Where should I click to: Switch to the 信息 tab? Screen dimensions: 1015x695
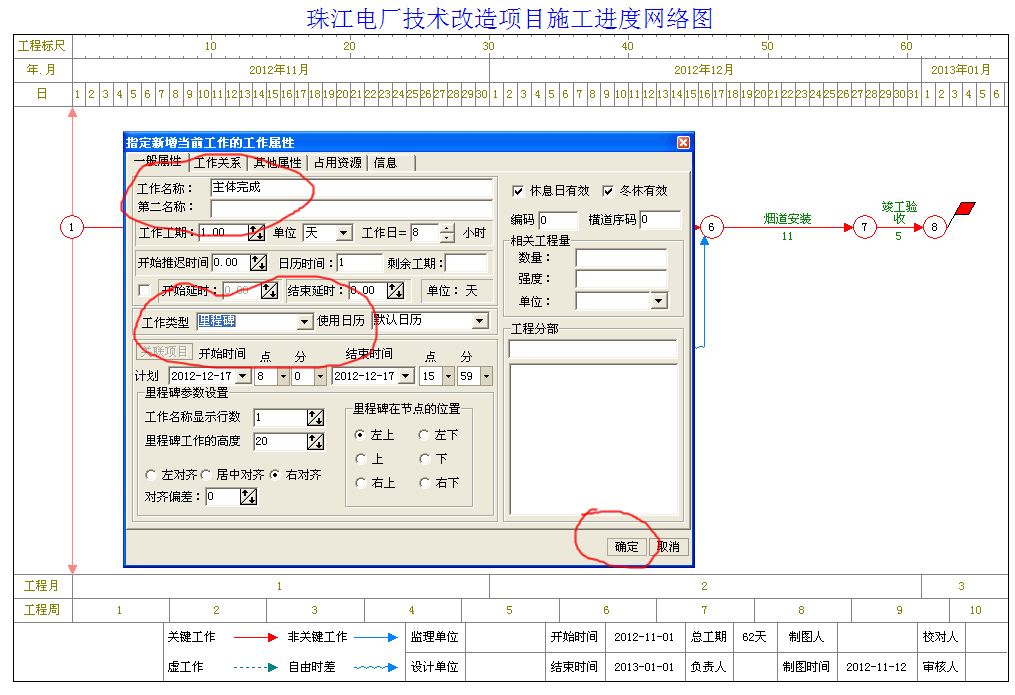(x=392, y=163)
